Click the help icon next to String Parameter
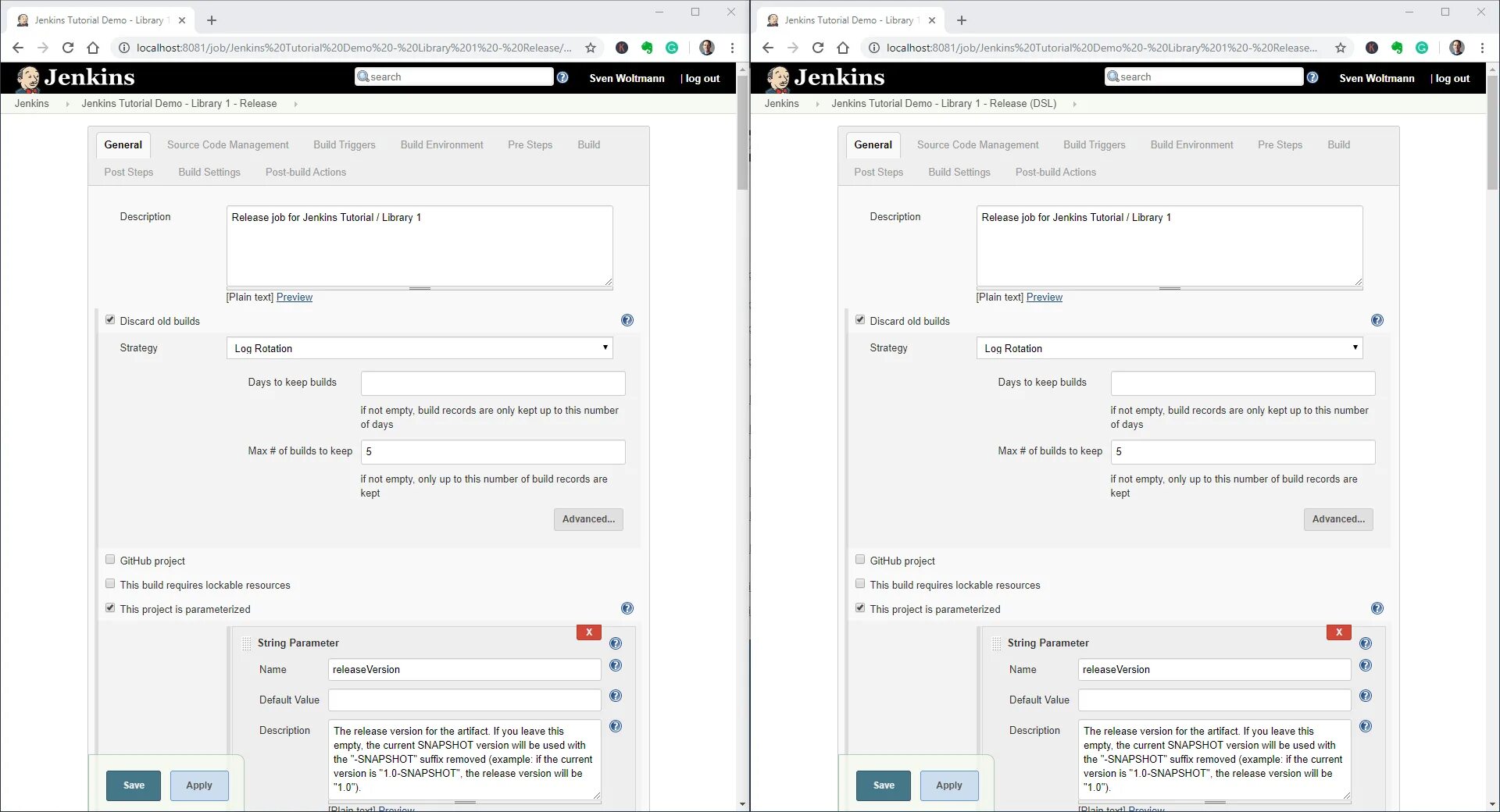The width and height of the screenshot is (1500, 812). point(616,643)
